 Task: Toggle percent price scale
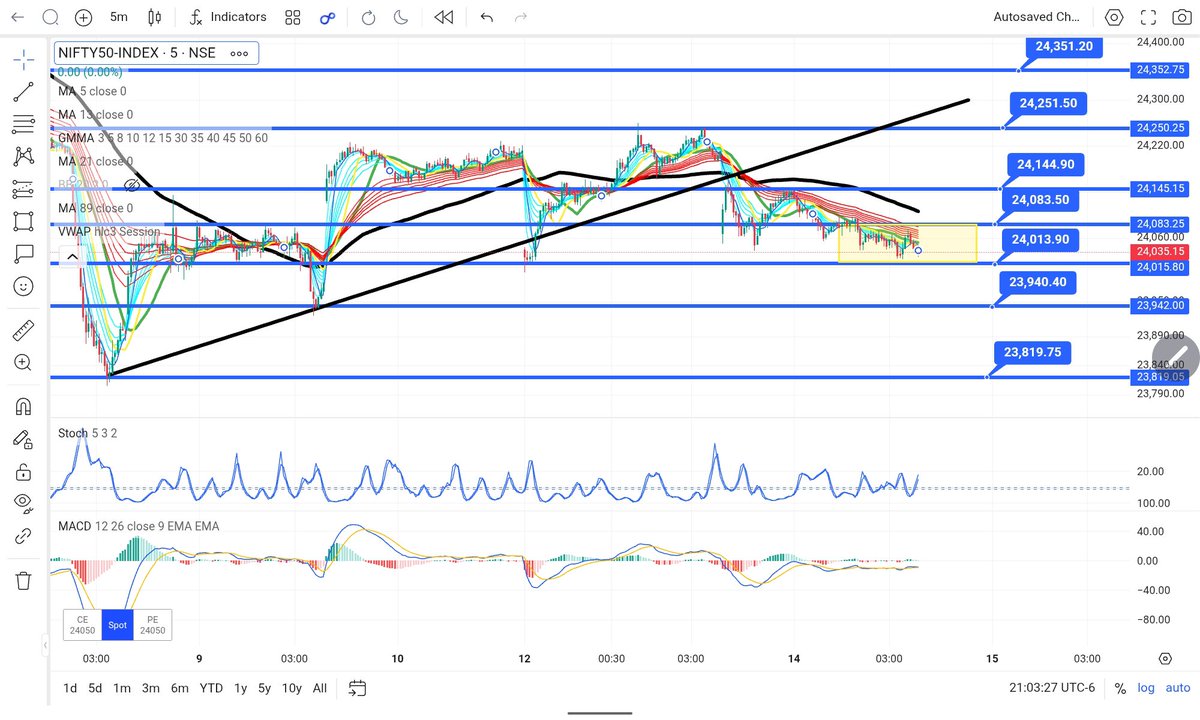1120,689
